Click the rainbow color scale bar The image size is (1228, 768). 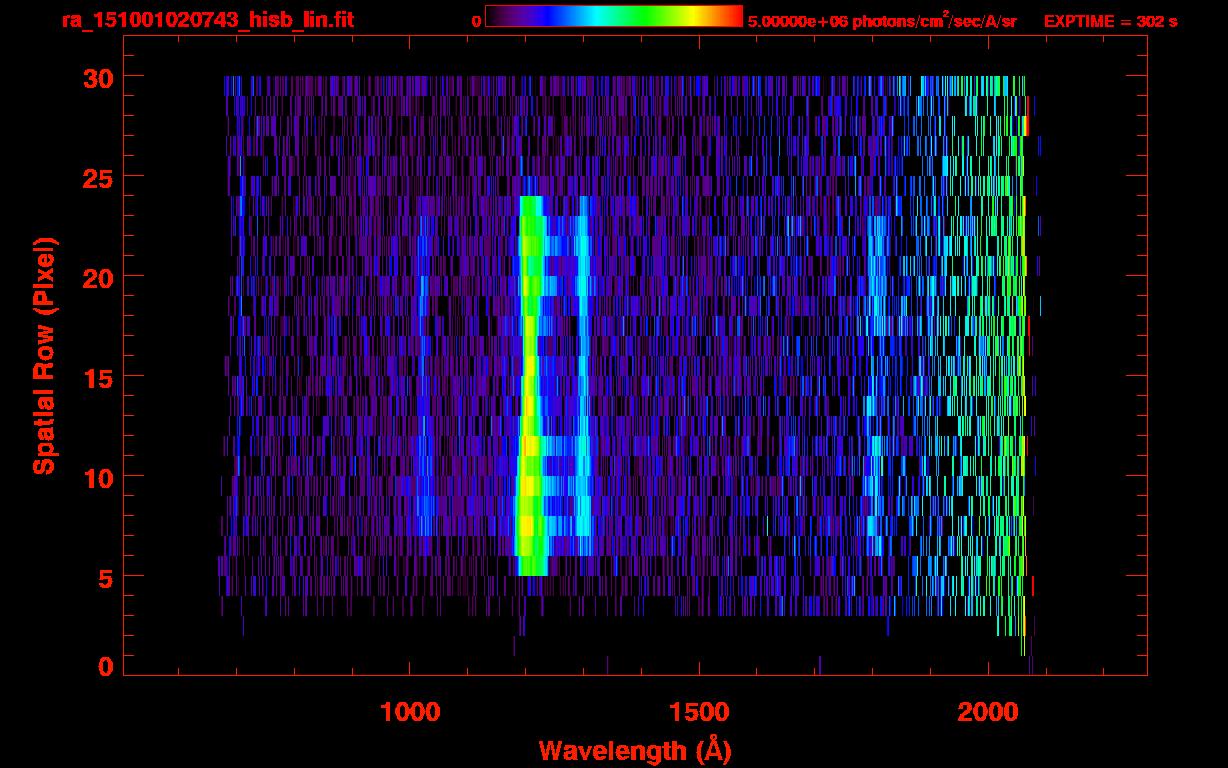tap(613, 17)
